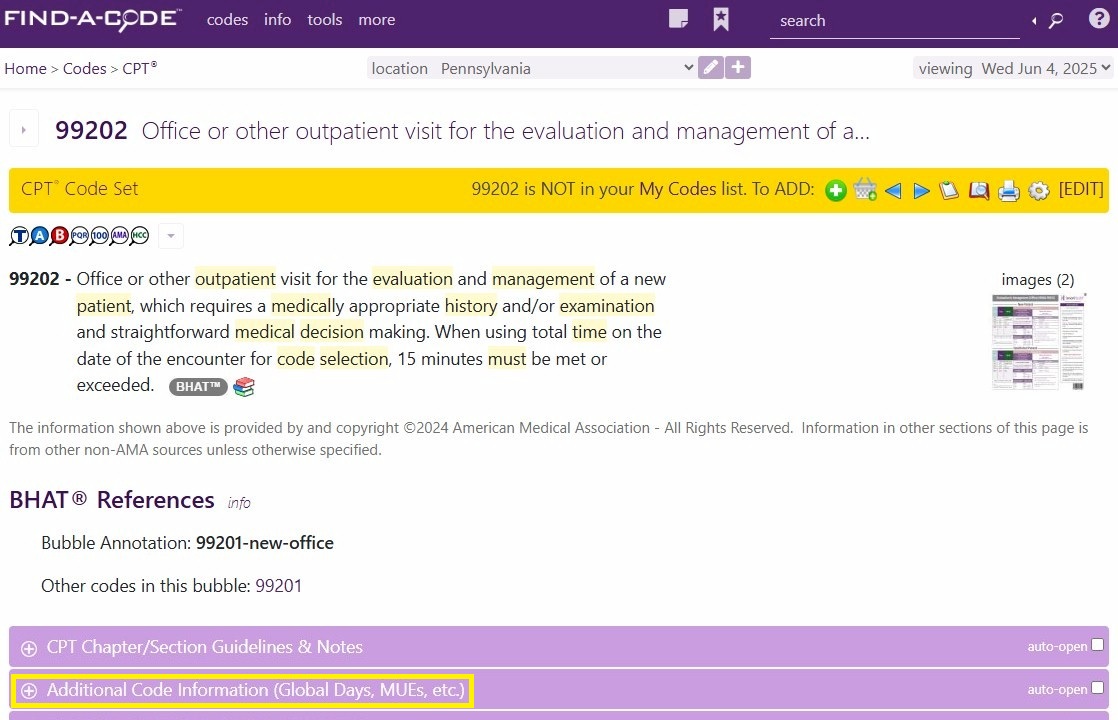Expand dropdown arrow beside bubble badges
1118x720 pixels.
[x=170, y=236]
